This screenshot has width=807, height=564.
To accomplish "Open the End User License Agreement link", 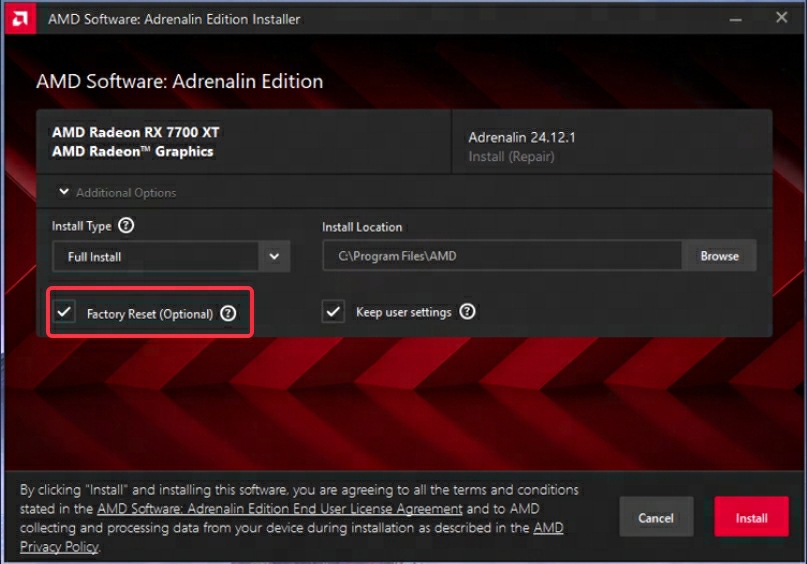I will pos(280,509).
